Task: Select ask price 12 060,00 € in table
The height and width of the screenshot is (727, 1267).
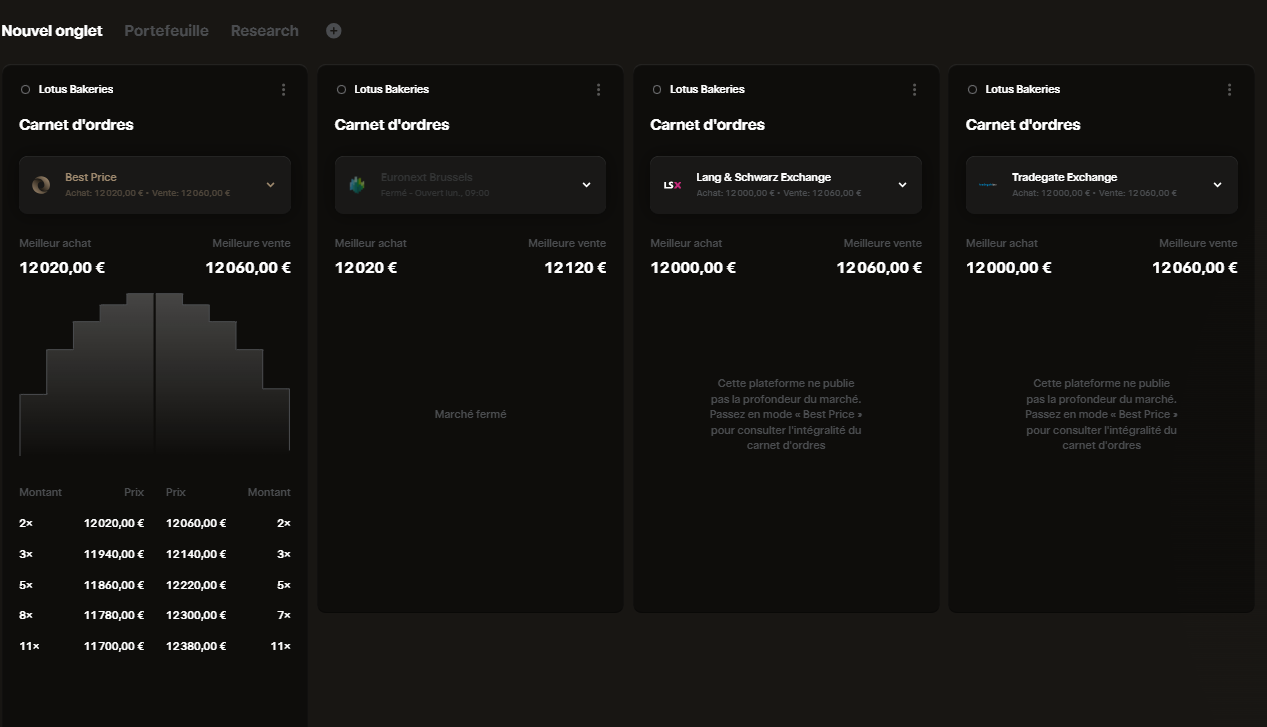Action: click(196, 523)
